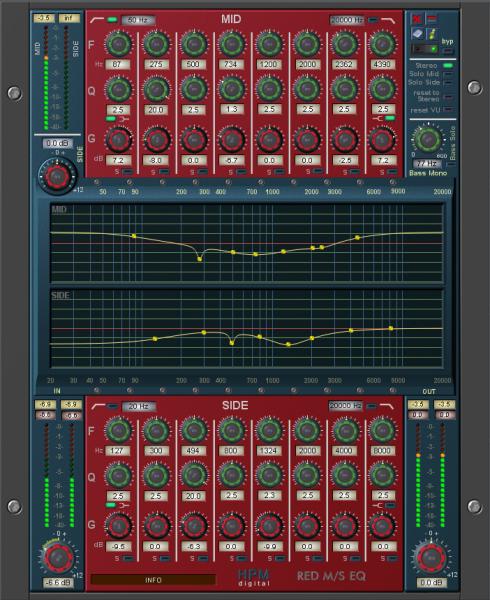Click the SIDE level knob below 0.0 dB

pyautogui.click(x=57, y=176)
